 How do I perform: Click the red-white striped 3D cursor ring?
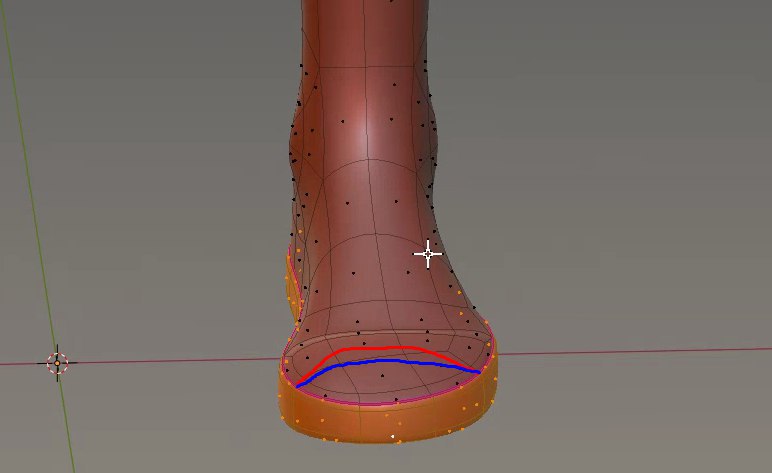57,363
